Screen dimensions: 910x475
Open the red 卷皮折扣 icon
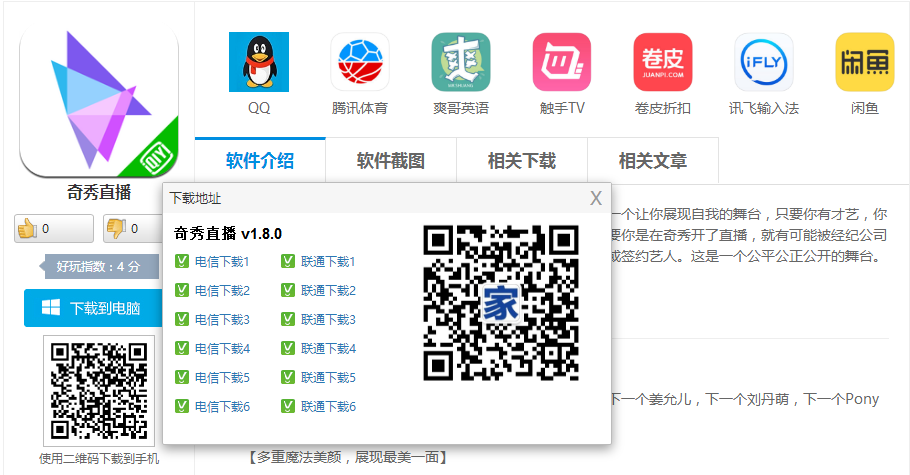663,62
